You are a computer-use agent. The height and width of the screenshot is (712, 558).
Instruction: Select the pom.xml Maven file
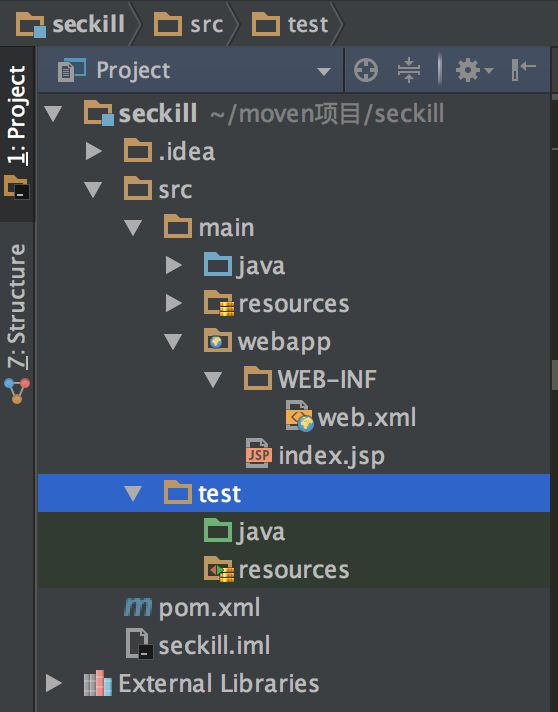[193, 608]
